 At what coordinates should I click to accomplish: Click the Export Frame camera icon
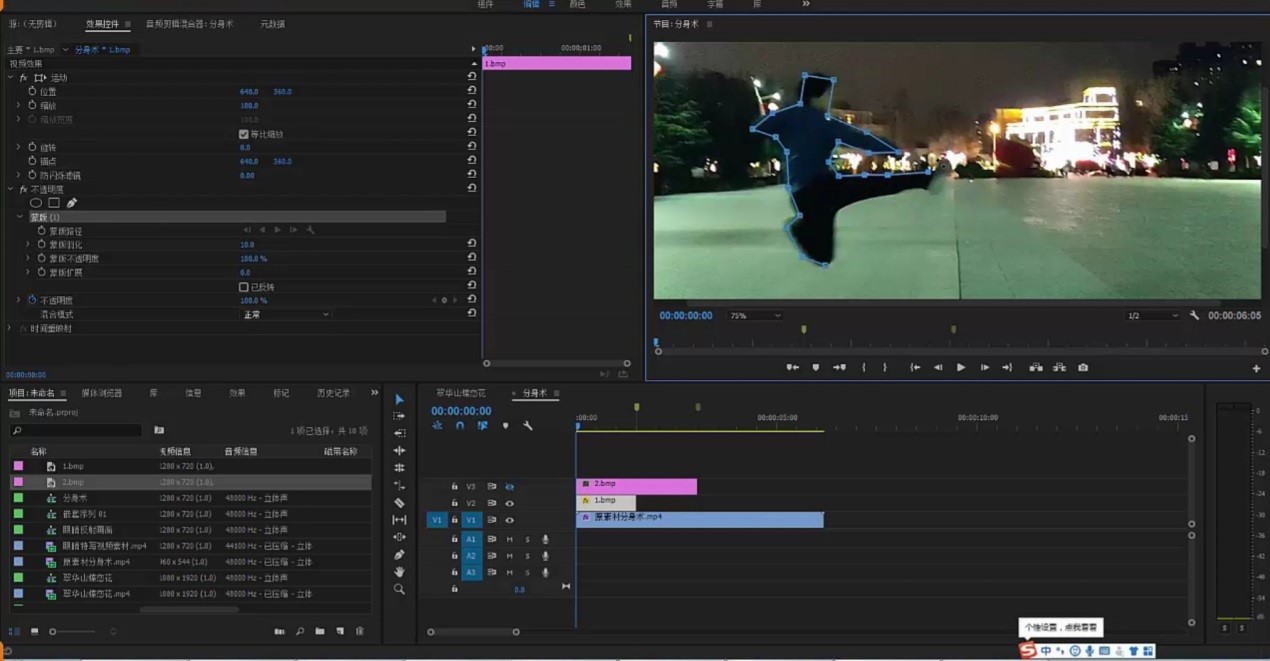tap(1083, 367)
